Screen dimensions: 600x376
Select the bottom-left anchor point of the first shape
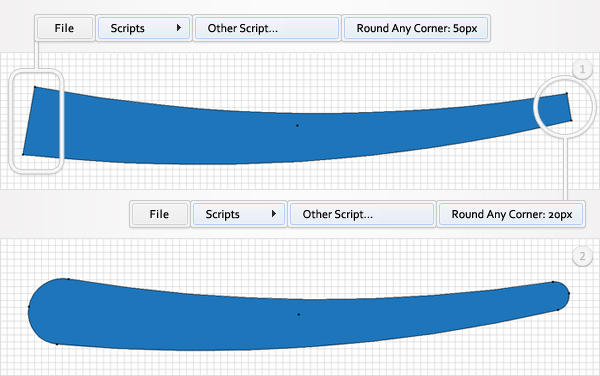click(x=23, y=155)
